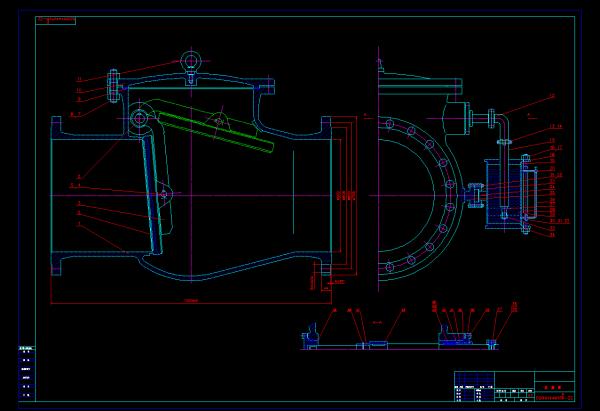This screenshot has width=600, height=411.
Task: Select the green hatched open-position disc
Action: 216,131
